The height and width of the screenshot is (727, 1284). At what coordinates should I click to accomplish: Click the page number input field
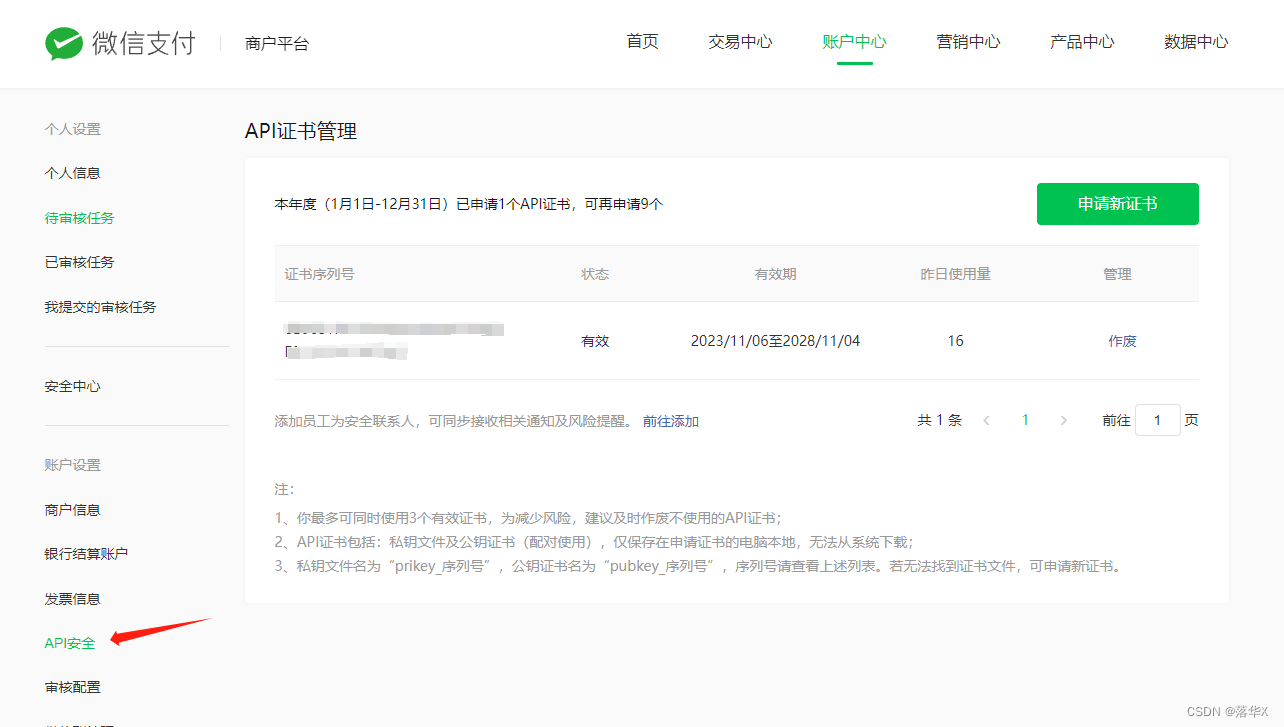pyautogui.click(x=1157, y=419)
